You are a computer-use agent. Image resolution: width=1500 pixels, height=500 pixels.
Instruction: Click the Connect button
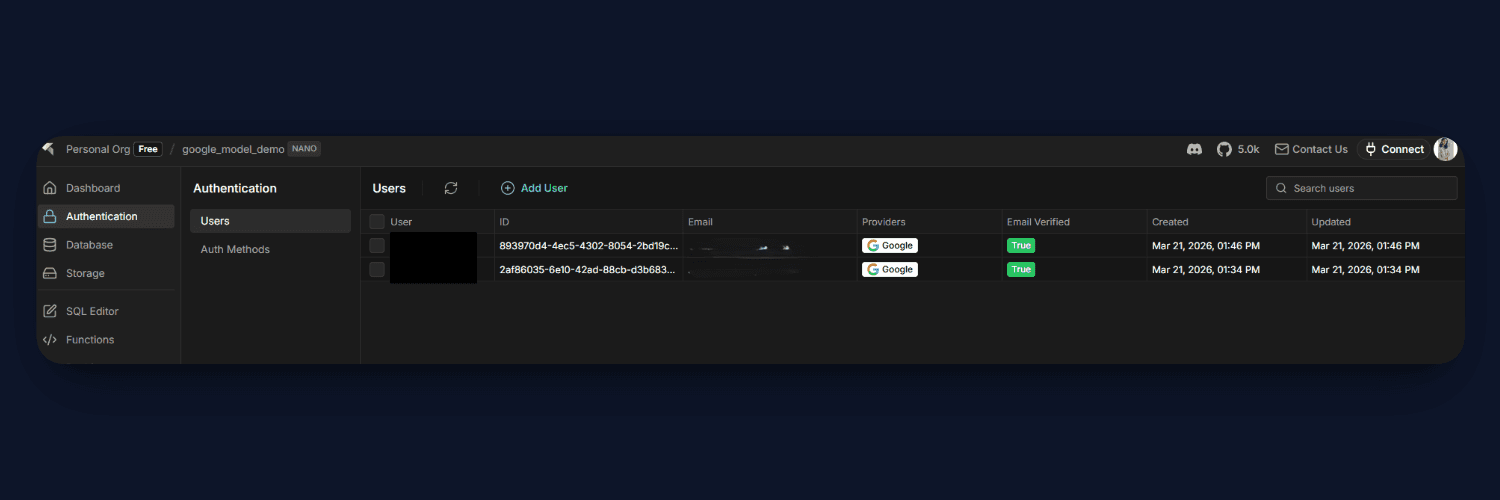1394,149
